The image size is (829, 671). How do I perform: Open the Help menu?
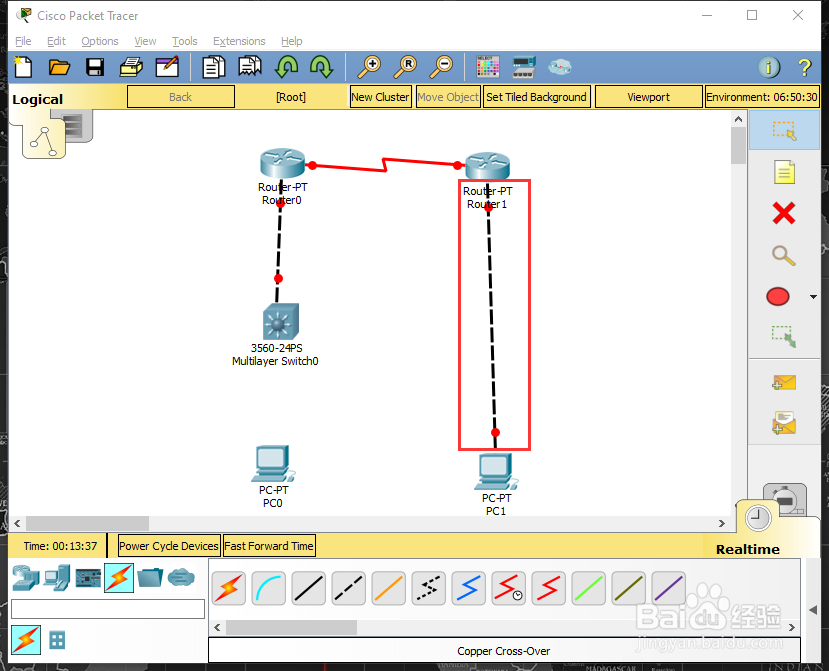click(x=291, y=41)
